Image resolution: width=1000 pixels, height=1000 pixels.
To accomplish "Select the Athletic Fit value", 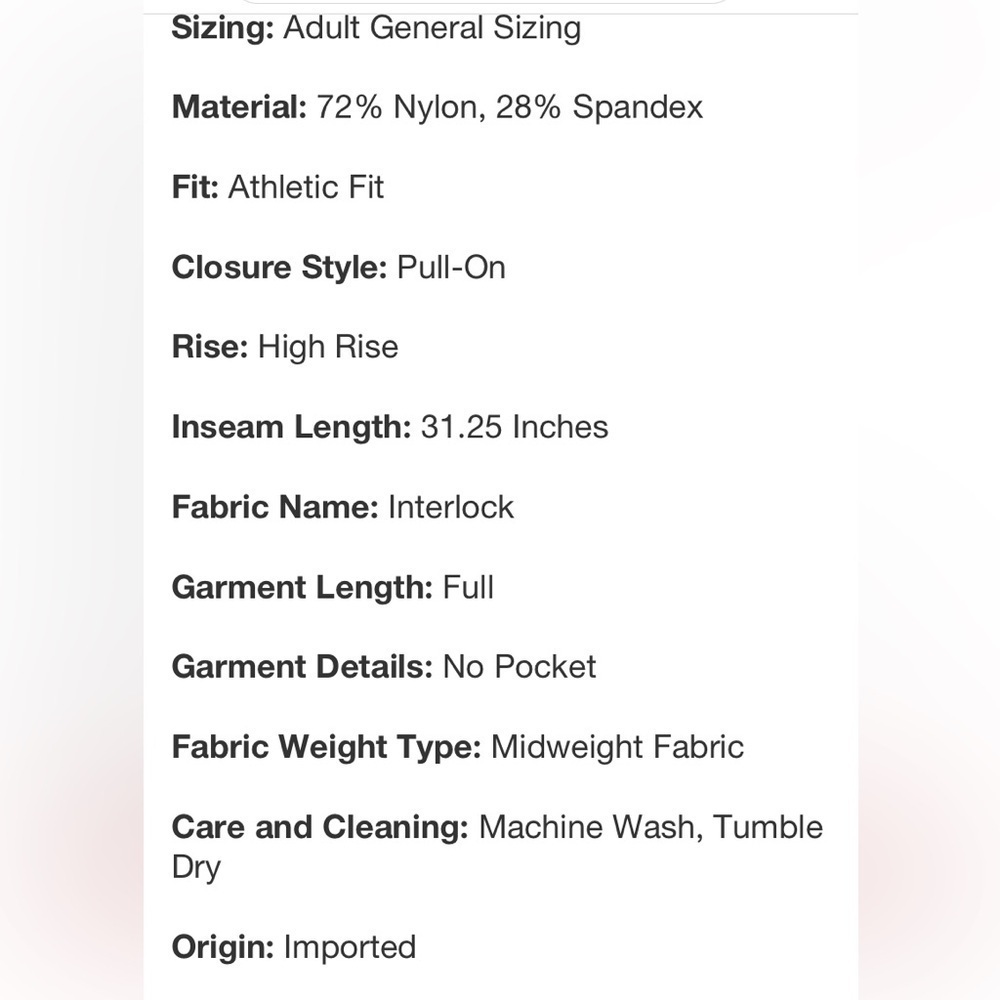I will tap(306, 187).
